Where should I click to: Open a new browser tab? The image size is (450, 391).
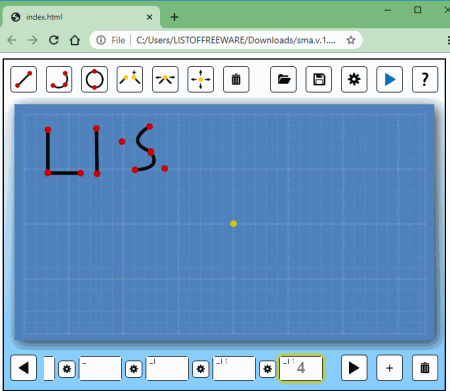(x=174, y=17)
